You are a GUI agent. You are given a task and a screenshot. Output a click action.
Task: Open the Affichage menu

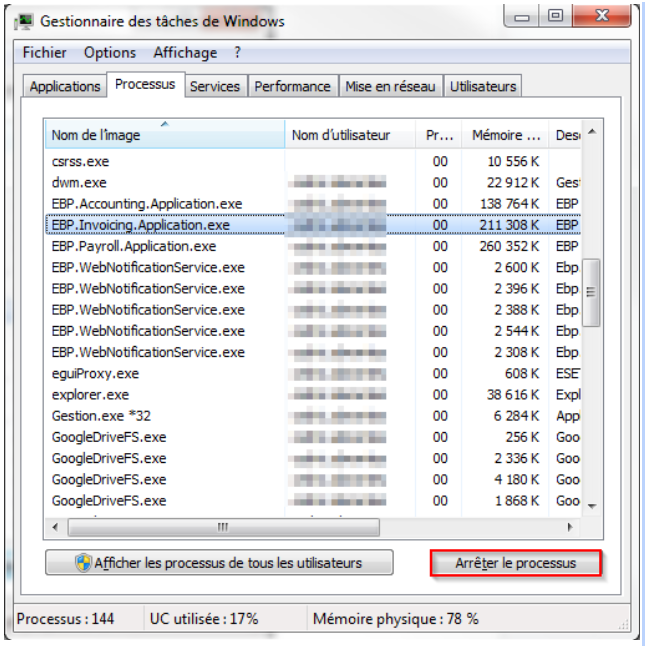[x=185, y=52]
